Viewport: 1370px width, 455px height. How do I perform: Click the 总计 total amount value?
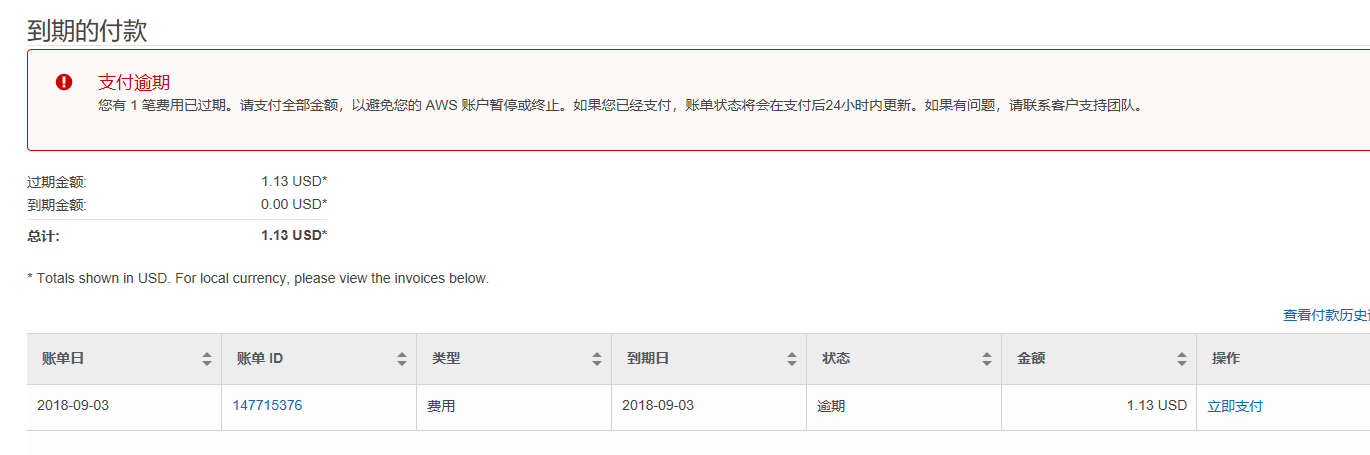pyautogui.click(x=293, y=235)
